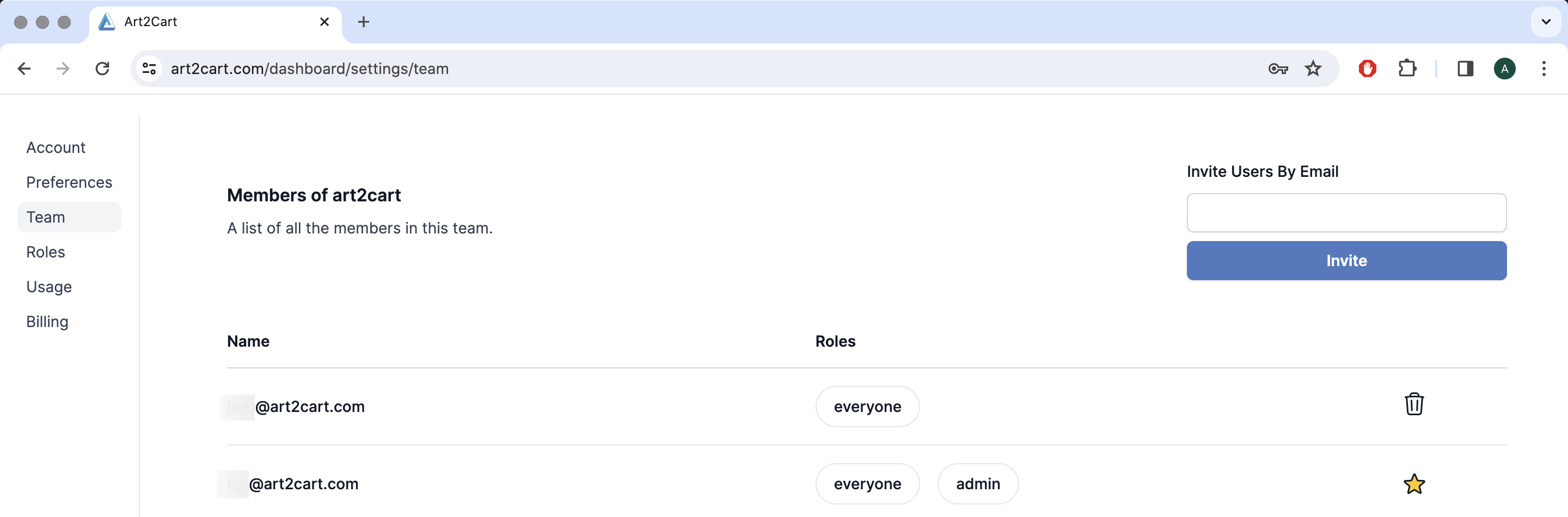
Task: Navigate to Billing settings
Action: [x=47, y=322]
